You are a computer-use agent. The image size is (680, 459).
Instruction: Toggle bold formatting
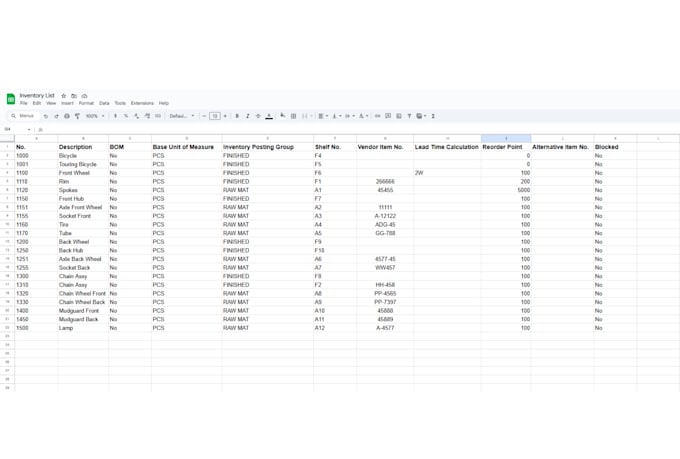[237, 116]
